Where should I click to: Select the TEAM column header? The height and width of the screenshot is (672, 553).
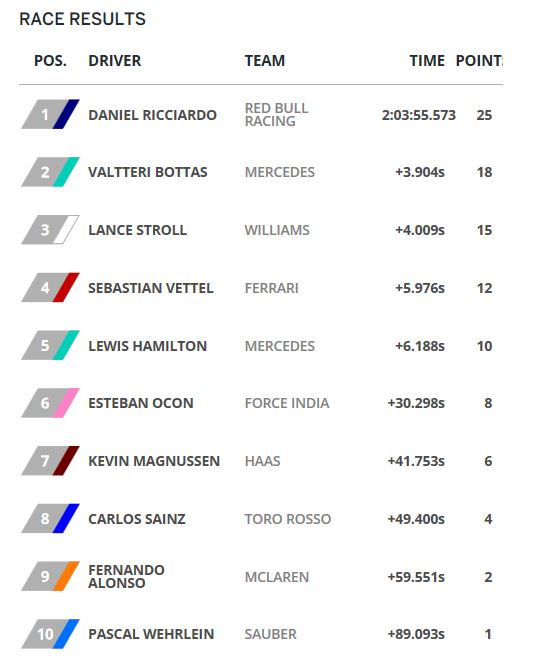[x=264, y=61]
